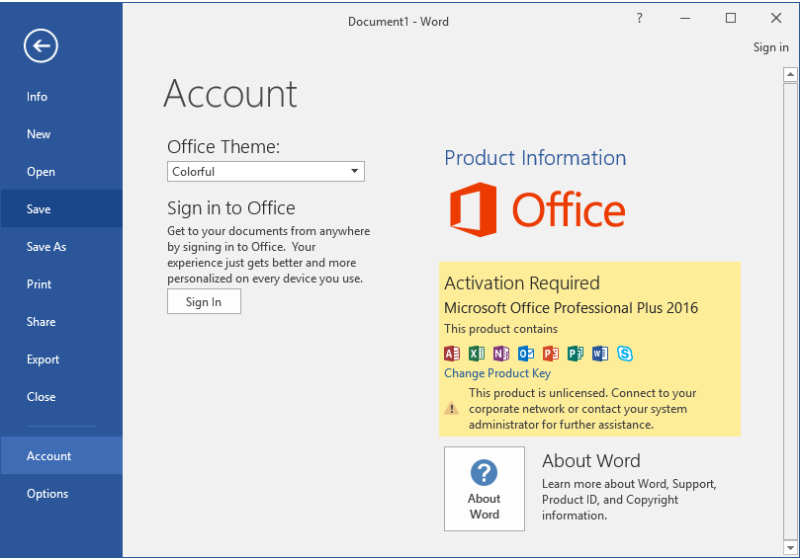
Task: Click the 'Product Information' heading
Action: tap(535, 158)
